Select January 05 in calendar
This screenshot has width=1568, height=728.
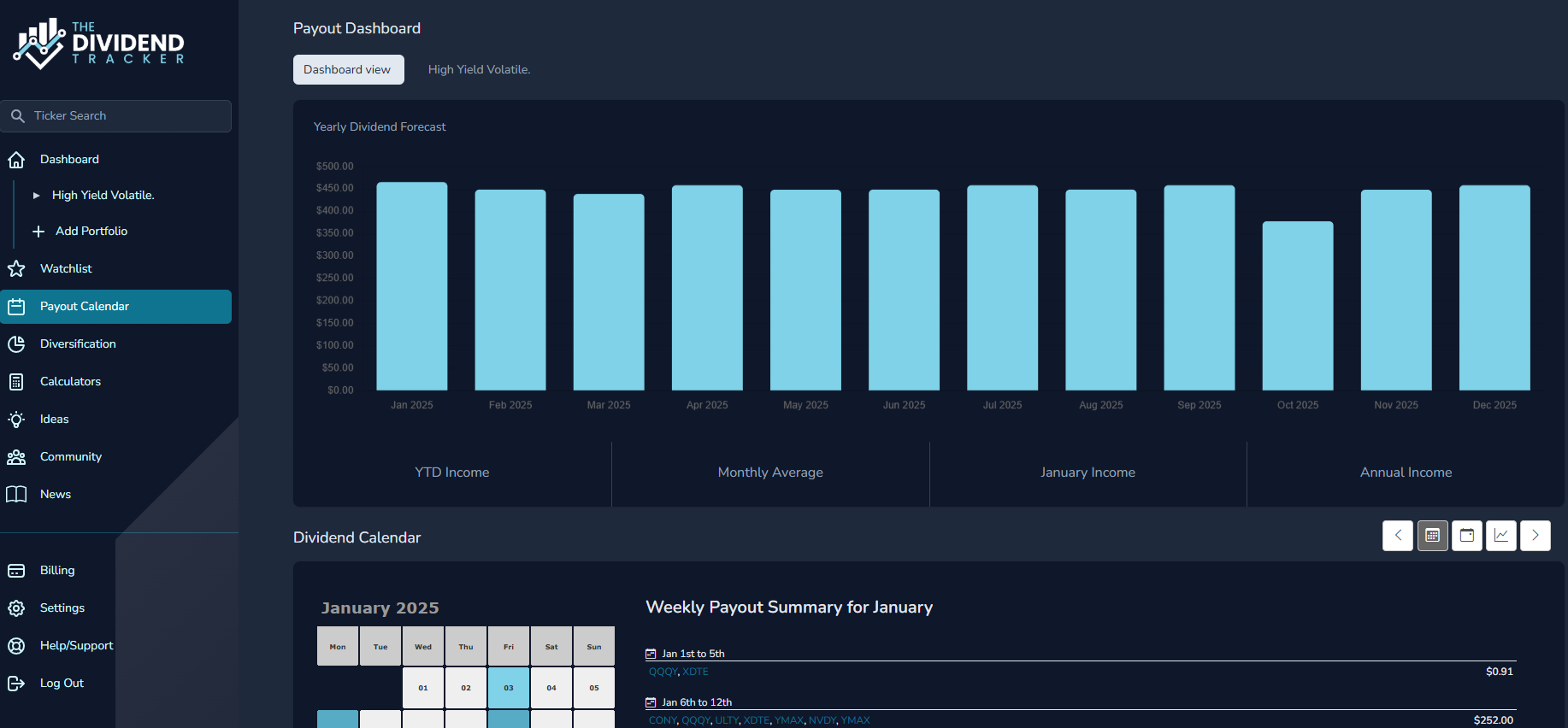click(594, 688)
